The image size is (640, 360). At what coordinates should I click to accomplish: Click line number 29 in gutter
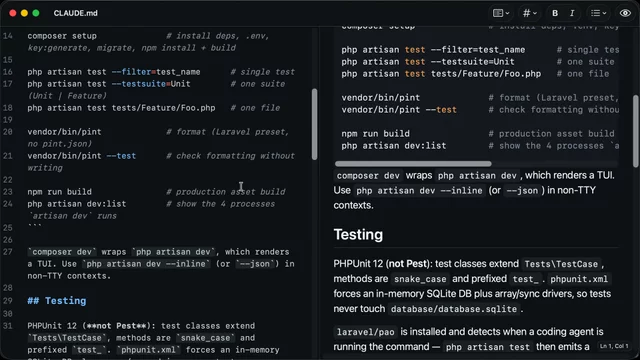click(x=8, y=301)
